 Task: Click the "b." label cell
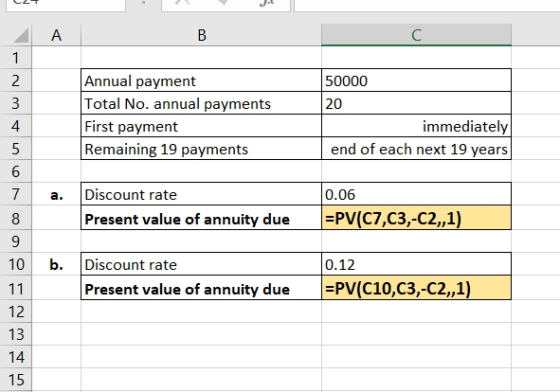[x=56, y=264]
